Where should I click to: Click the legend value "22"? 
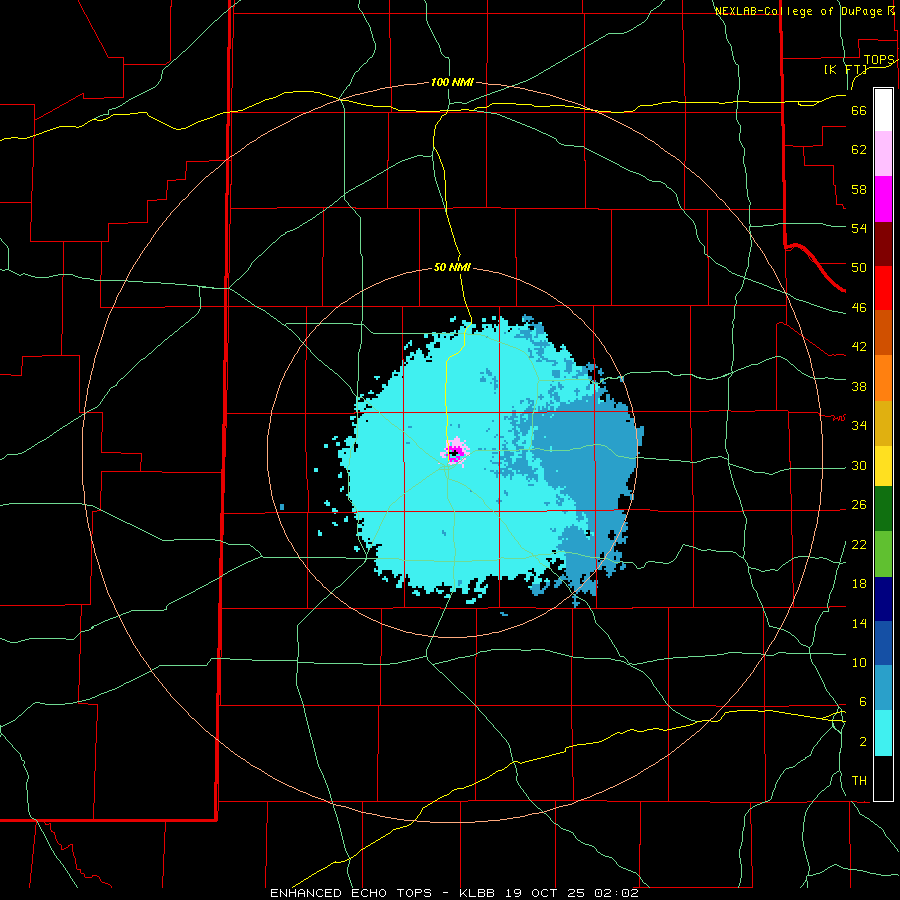pos(859,544)
